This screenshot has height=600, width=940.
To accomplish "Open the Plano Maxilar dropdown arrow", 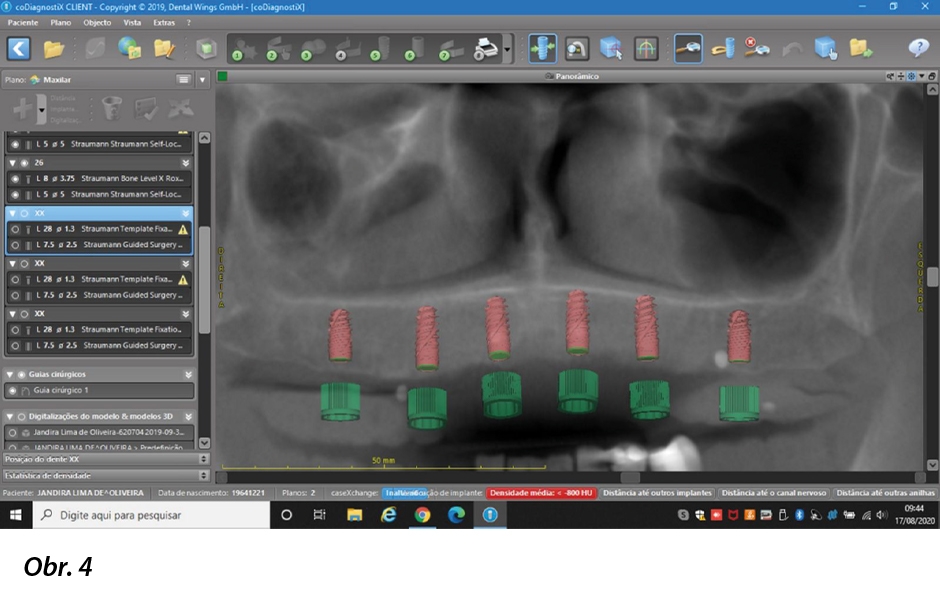I will tap(203, 79).
